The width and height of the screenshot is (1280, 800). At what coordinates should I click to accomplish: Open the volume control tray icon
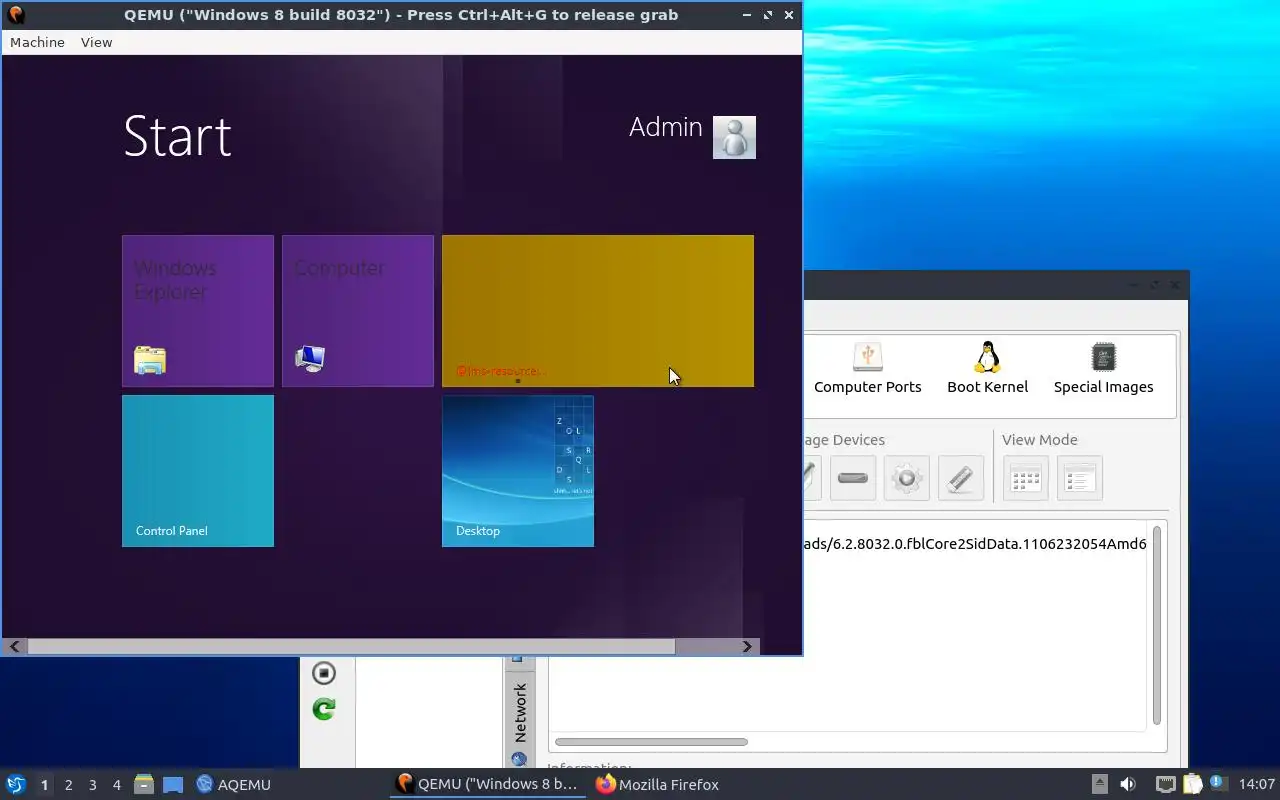coord(1128,785)
